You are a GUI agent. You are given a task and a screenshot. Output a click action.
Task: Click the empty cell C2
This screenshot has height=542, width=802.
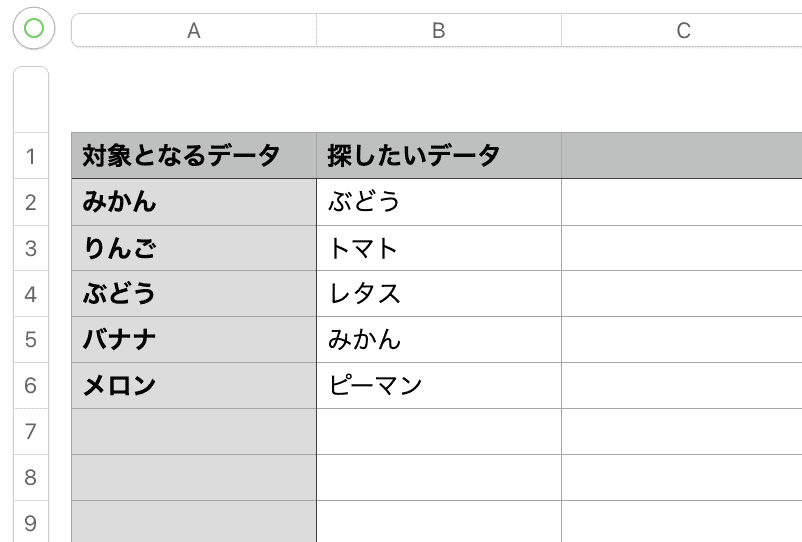682,202
